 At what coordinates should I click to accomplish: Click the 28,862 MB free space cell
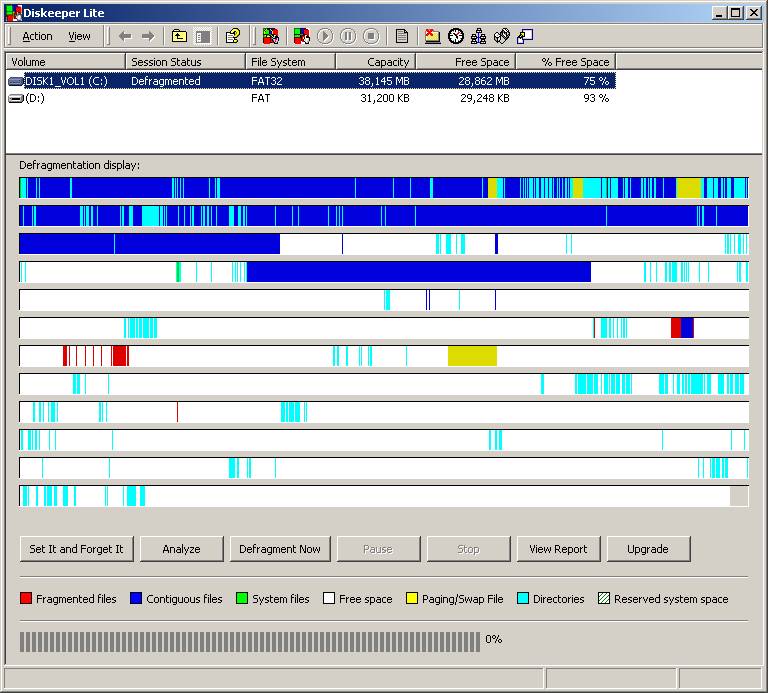483,81
